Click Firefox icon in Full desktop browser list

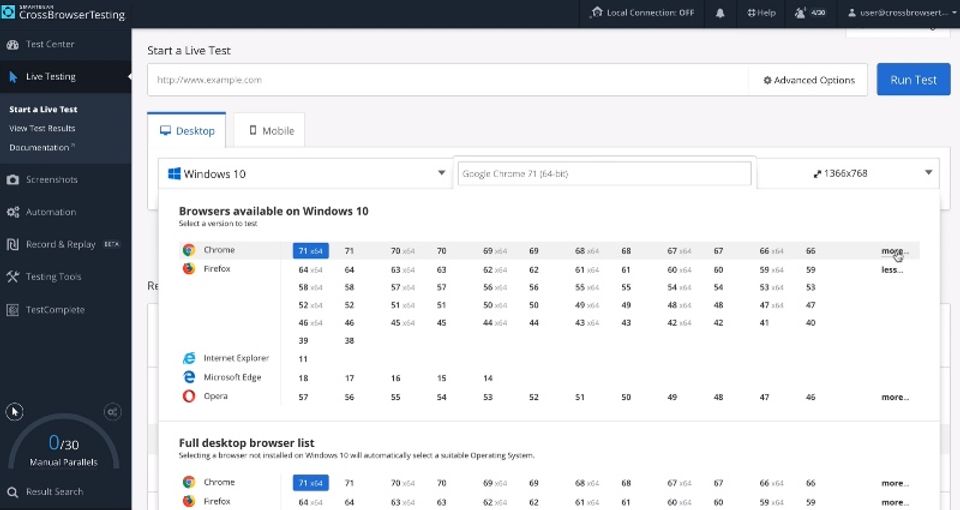click(189, 501)
